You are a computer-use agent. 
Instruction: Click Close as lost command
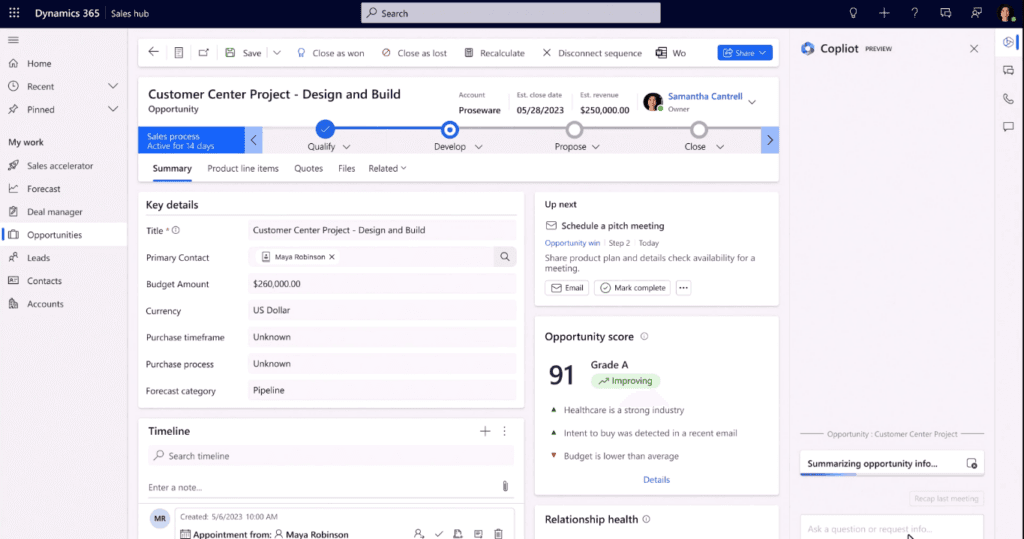[415, 53]
